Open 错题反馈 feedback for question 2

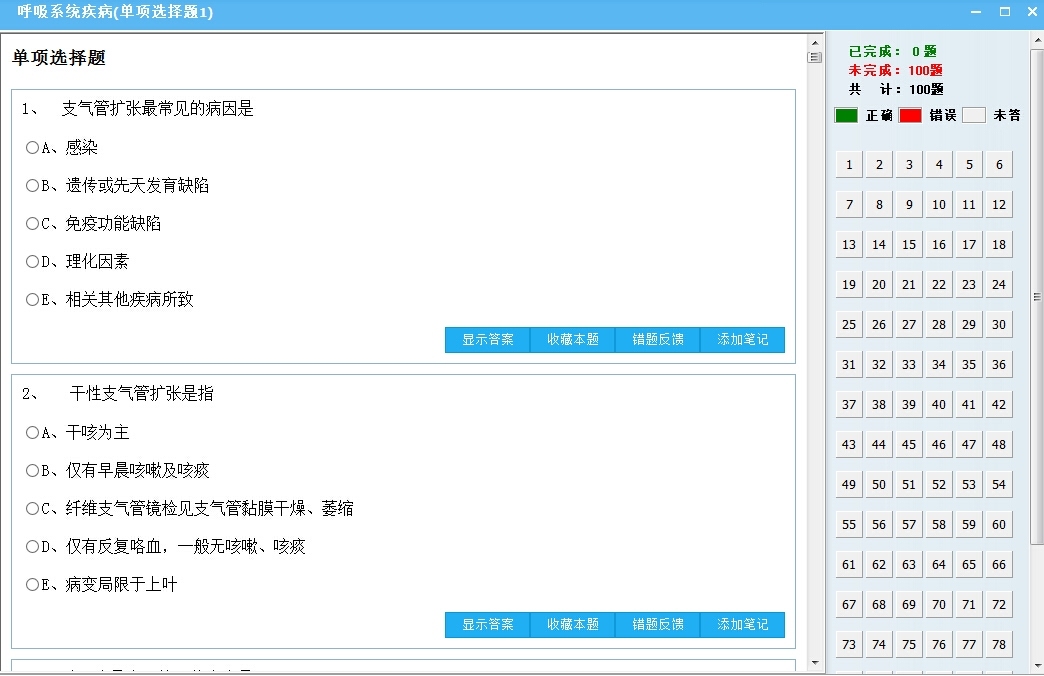656,625
